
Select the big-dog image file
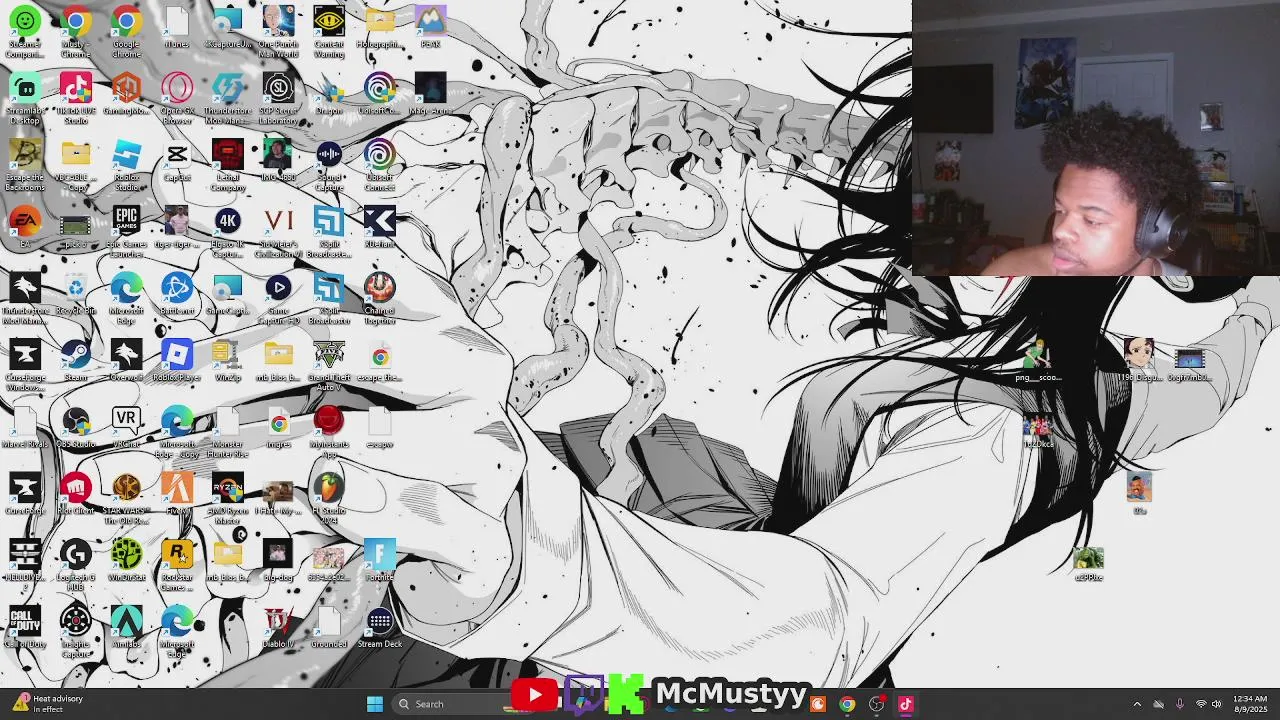(278, 562)
